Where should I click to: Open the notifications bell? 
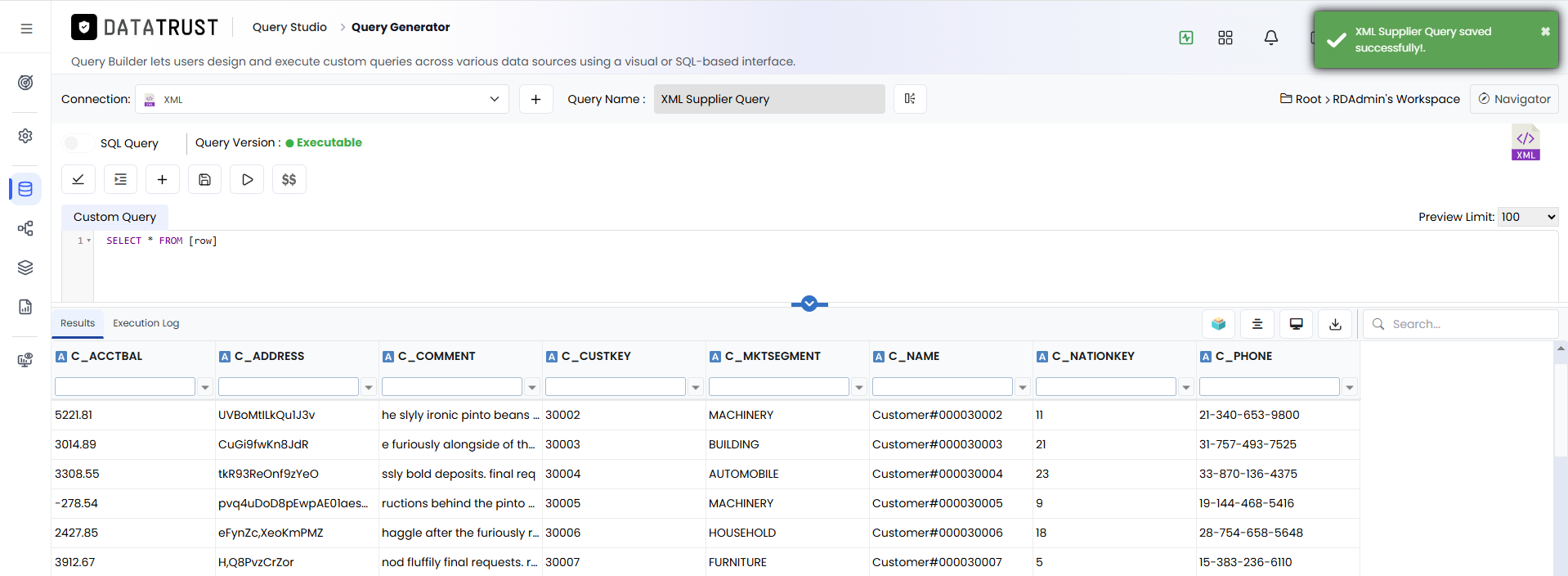tap(1271, 38)
